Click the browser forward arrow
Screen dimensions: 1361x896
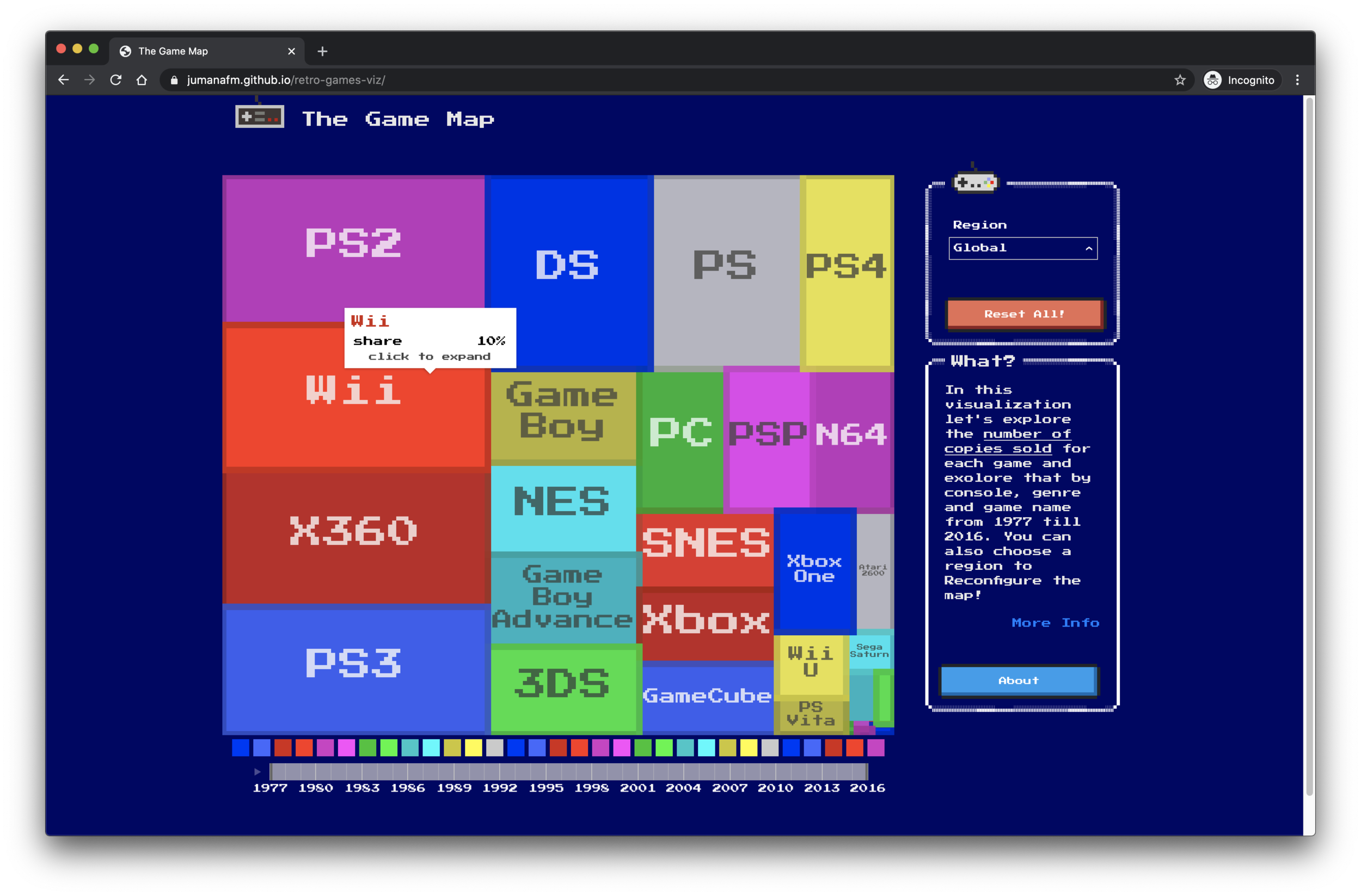[89, 80]
